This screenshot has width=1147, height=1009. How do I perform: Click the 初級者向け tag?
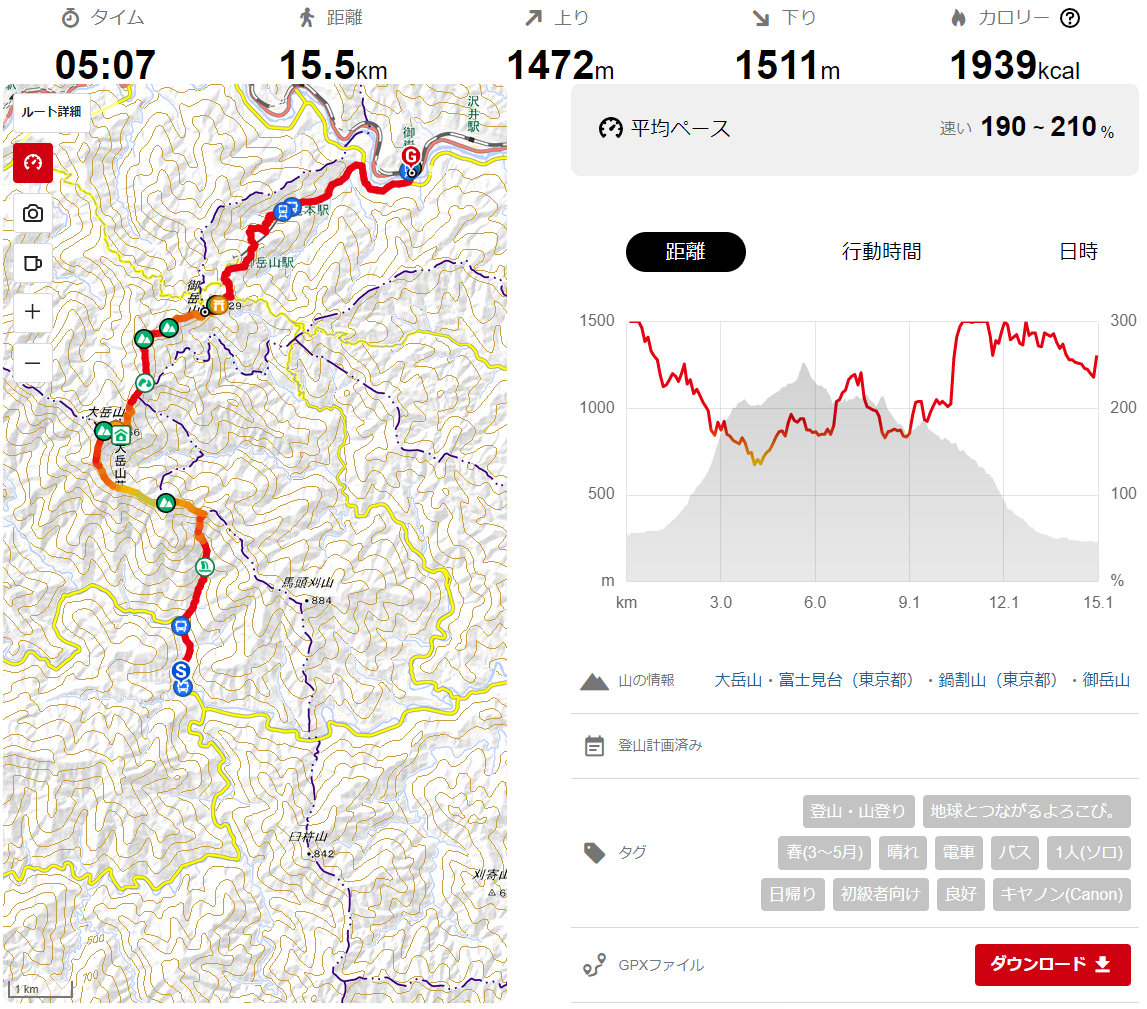coord(881,894)
